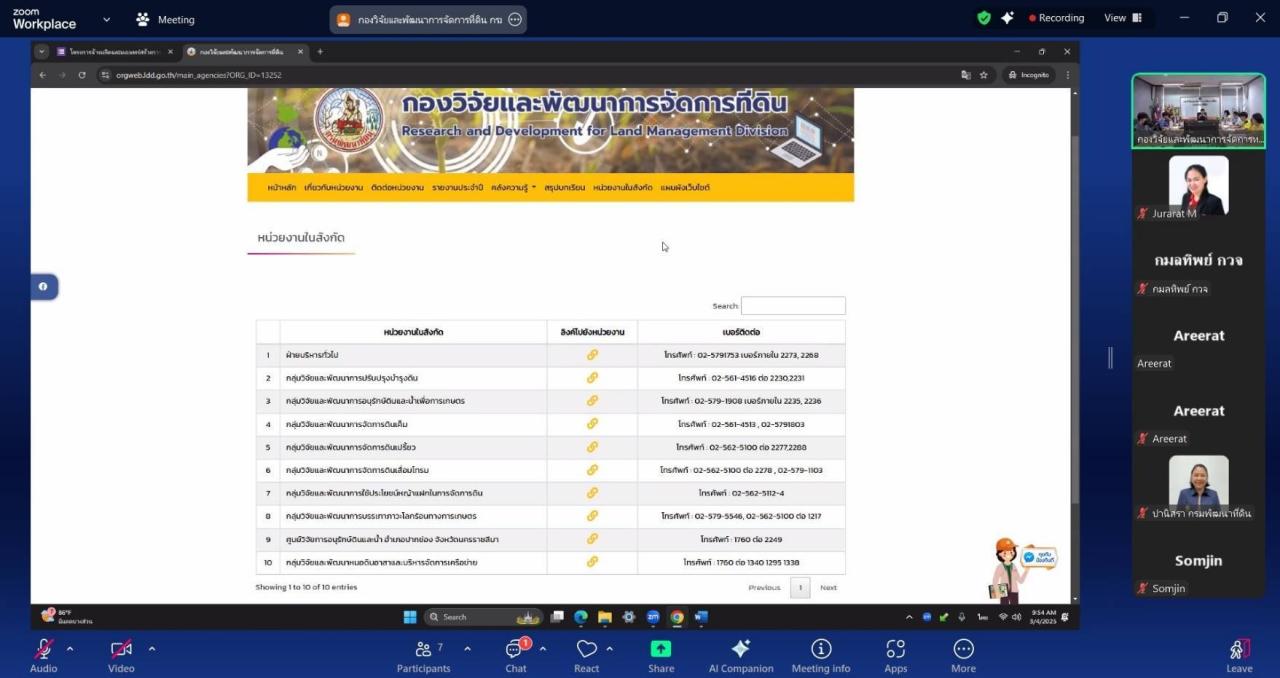Viewport: 1280px width, 678px height.
Task: Click the Next pagination link
Action: (x=828, y=588)
